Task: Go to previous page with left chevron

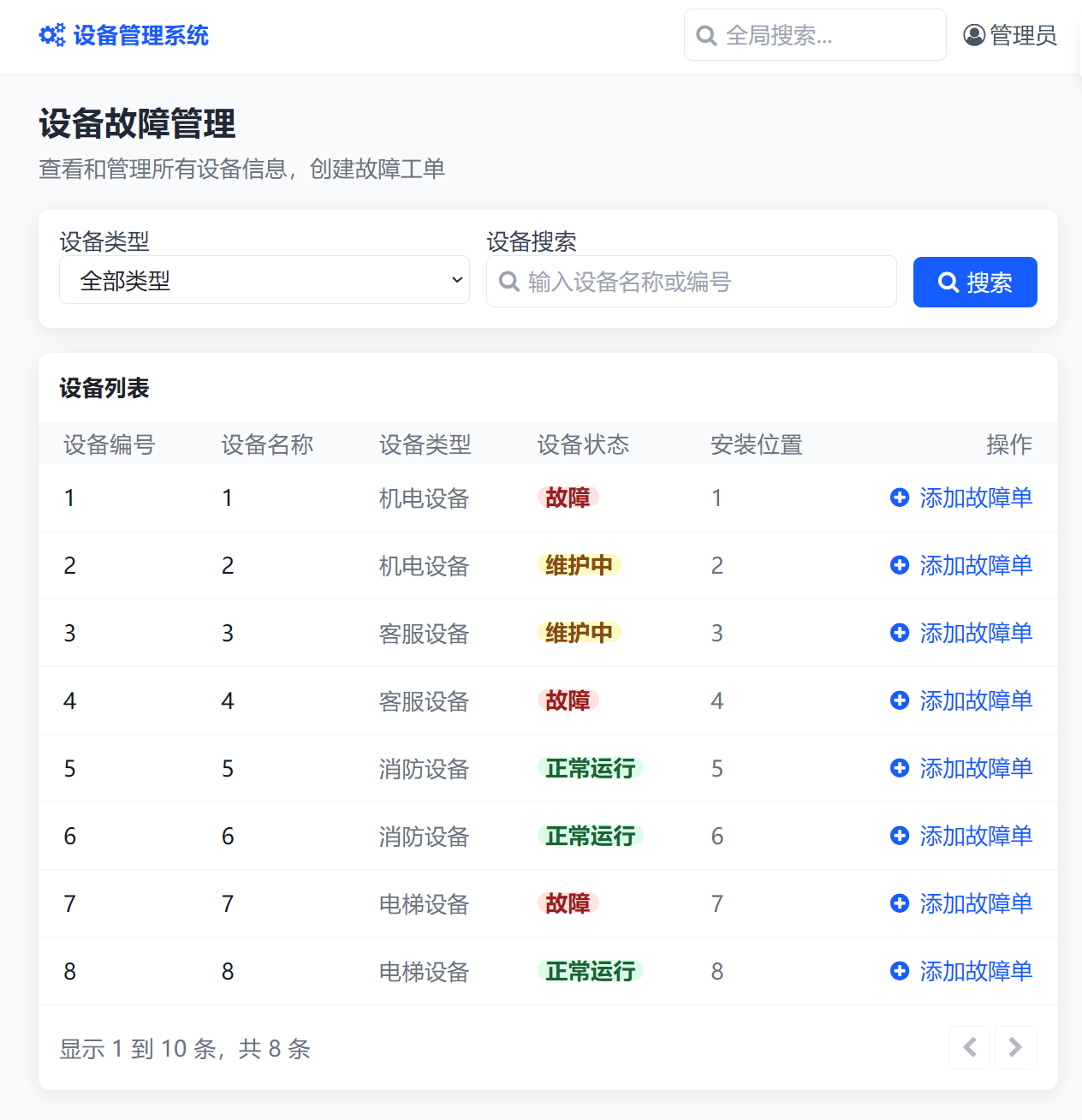Action: (x=970, y=1047)
